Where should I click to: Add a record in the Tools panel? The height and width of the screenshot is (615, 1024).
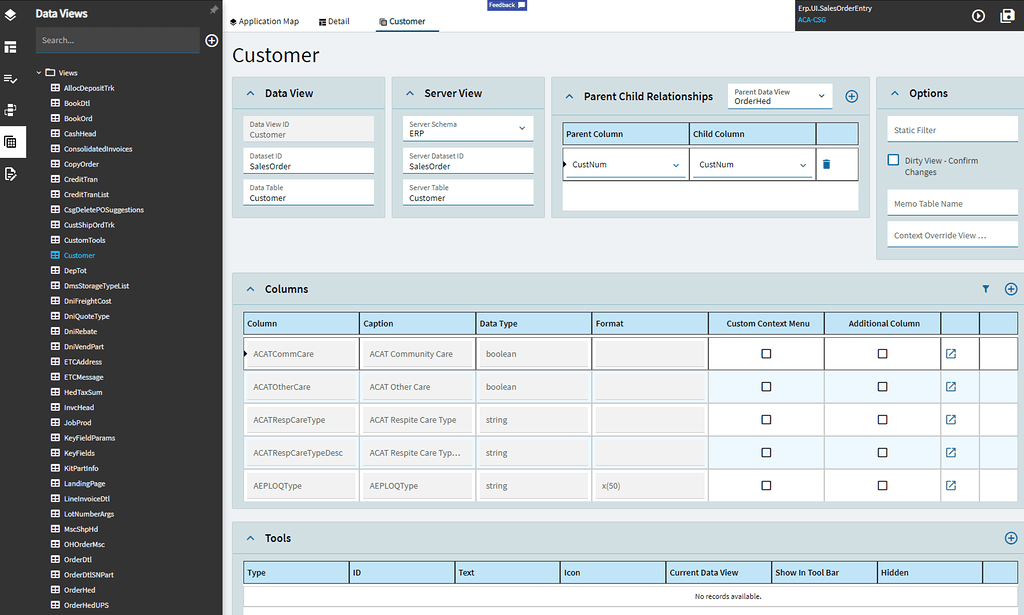pyautogui.click(x=1010, y=537)
